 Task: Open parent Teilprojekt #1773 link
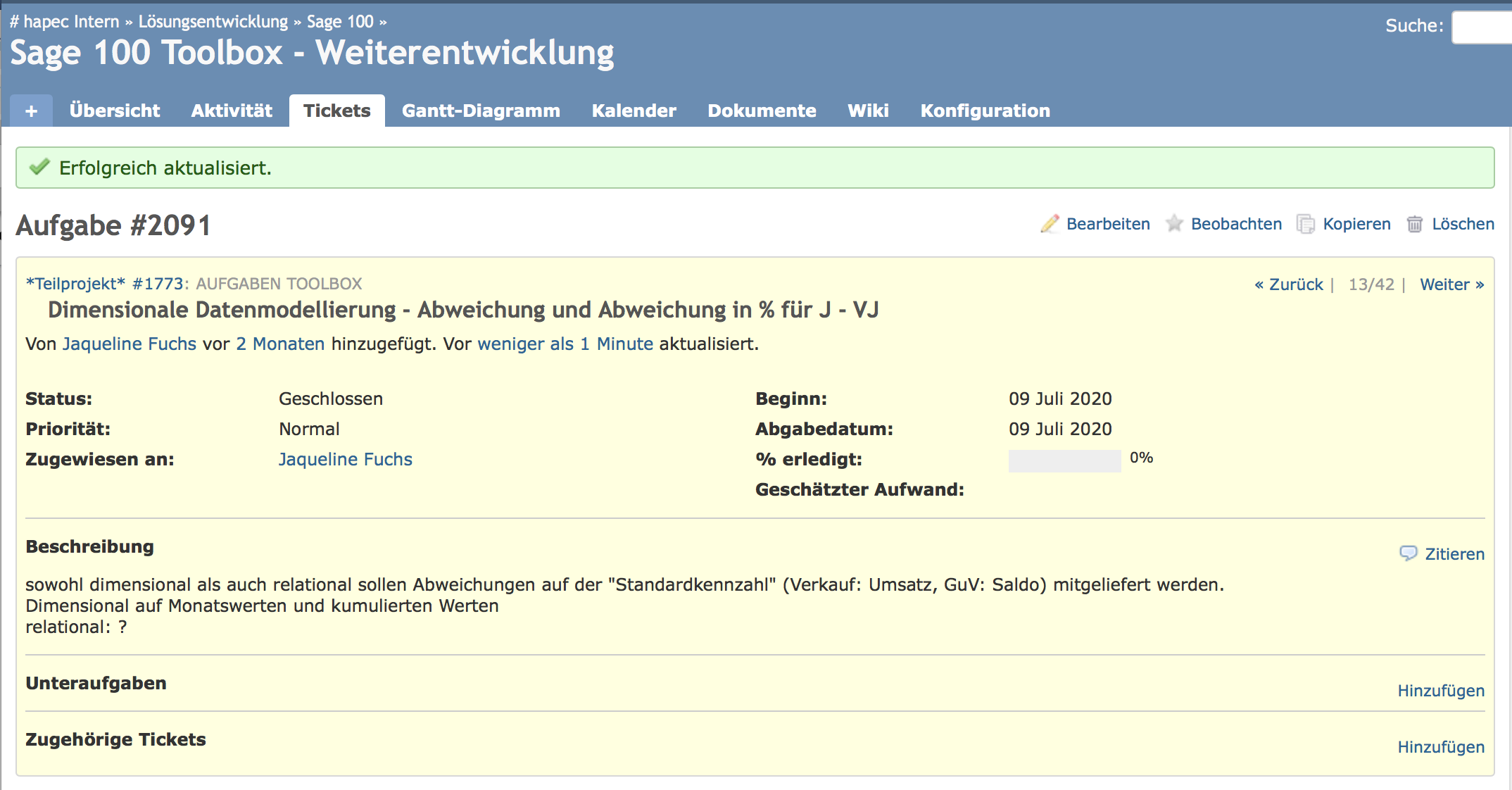click(x=106, y=284)
